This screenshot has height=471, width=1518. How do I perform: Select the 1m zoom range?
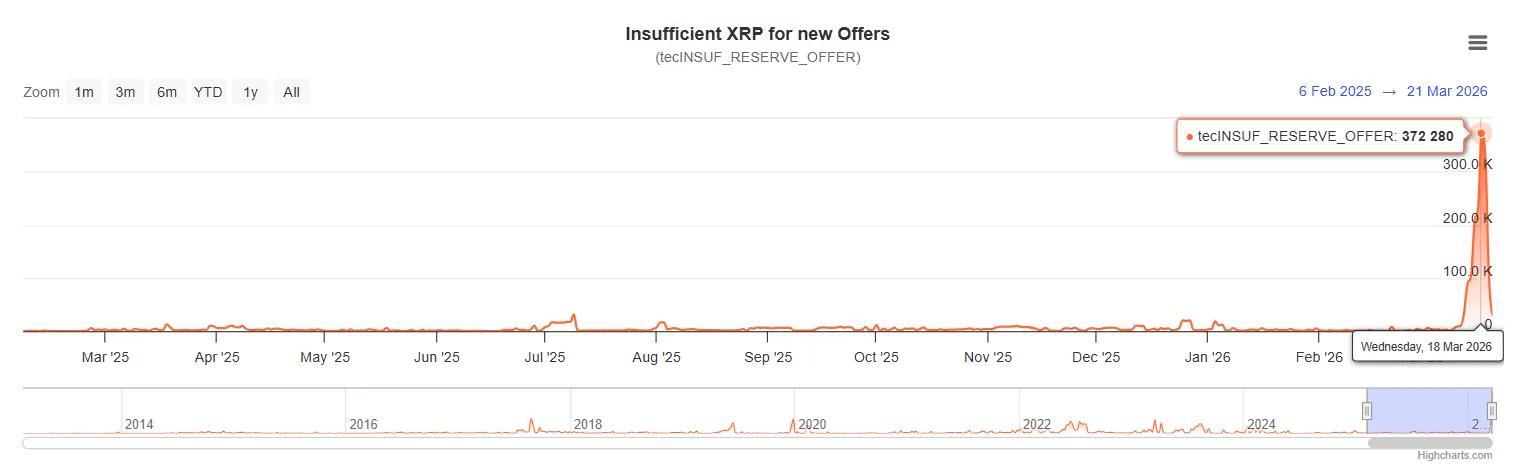point(84,92)
